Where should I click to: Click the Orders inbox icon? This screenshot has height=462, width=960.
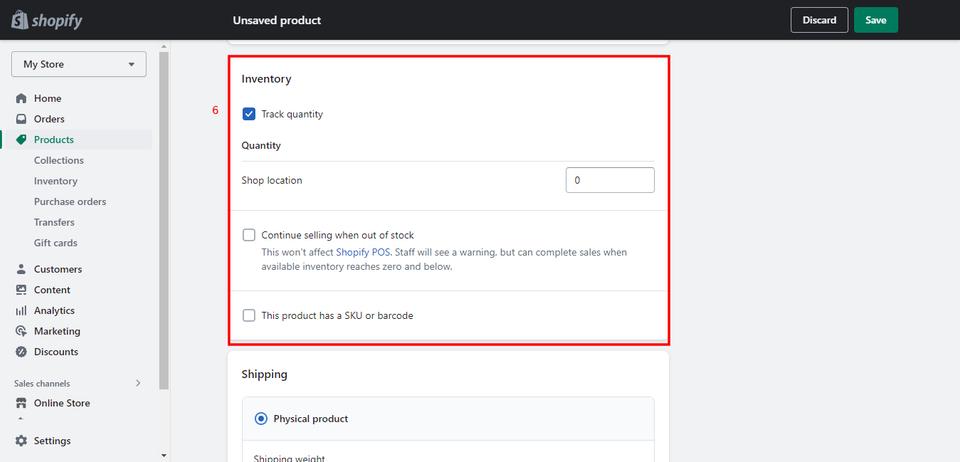[x=21, y=119]
